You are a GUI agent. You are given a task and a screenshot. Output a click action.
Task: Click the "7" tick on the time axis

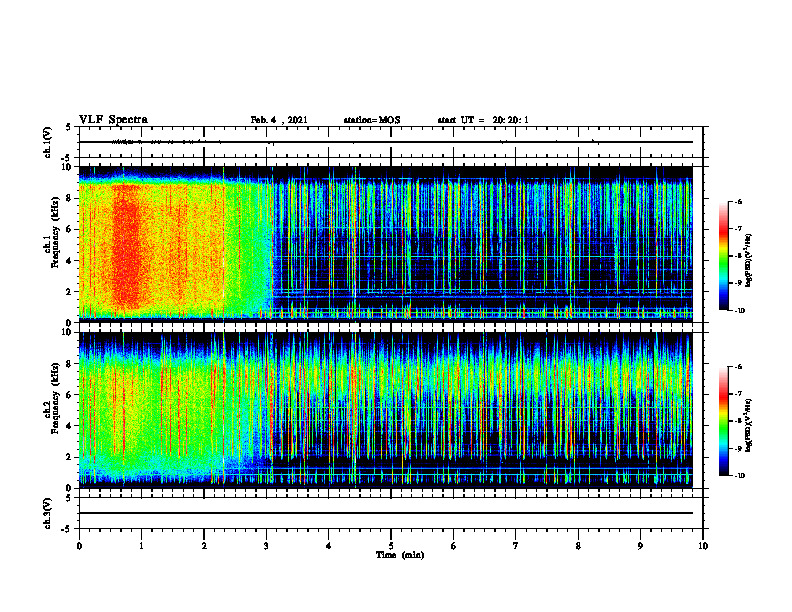click(516, 546)
